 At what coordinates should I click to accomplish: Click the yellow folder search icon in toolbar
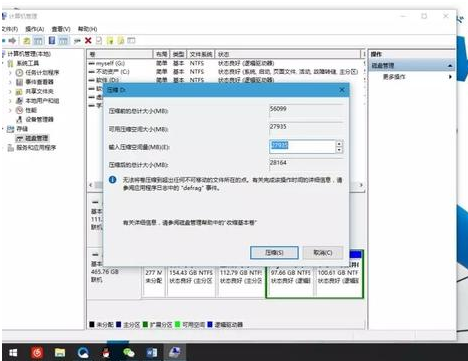[121, 41]
